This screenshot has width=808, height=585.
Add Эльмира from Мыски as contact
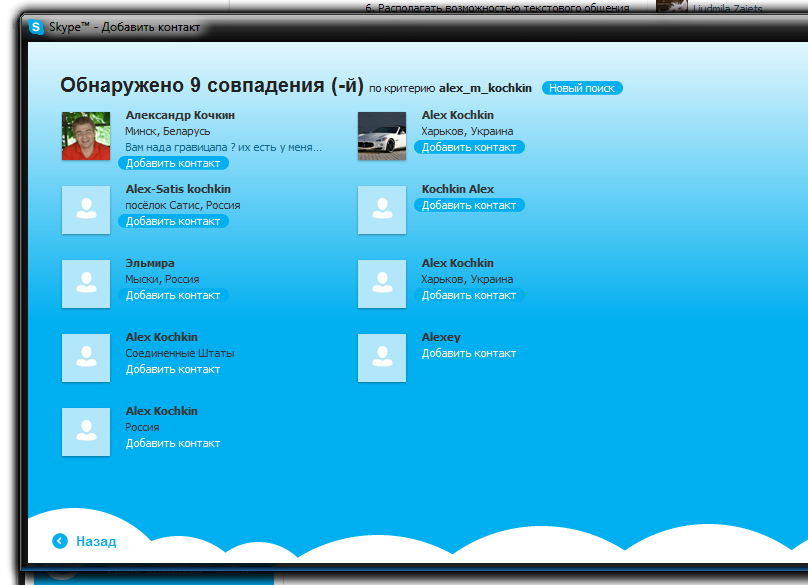coord(173,295)
